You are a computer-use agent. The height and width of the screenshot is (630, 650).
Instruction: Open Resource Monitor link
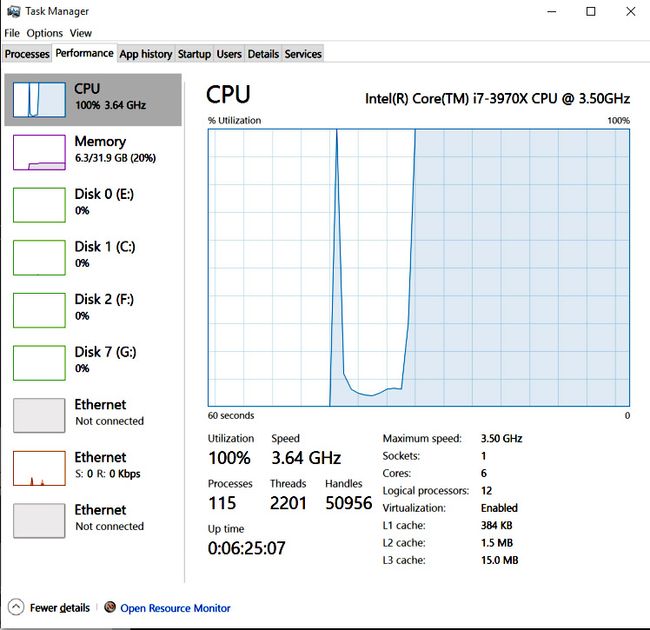point(175,608)
